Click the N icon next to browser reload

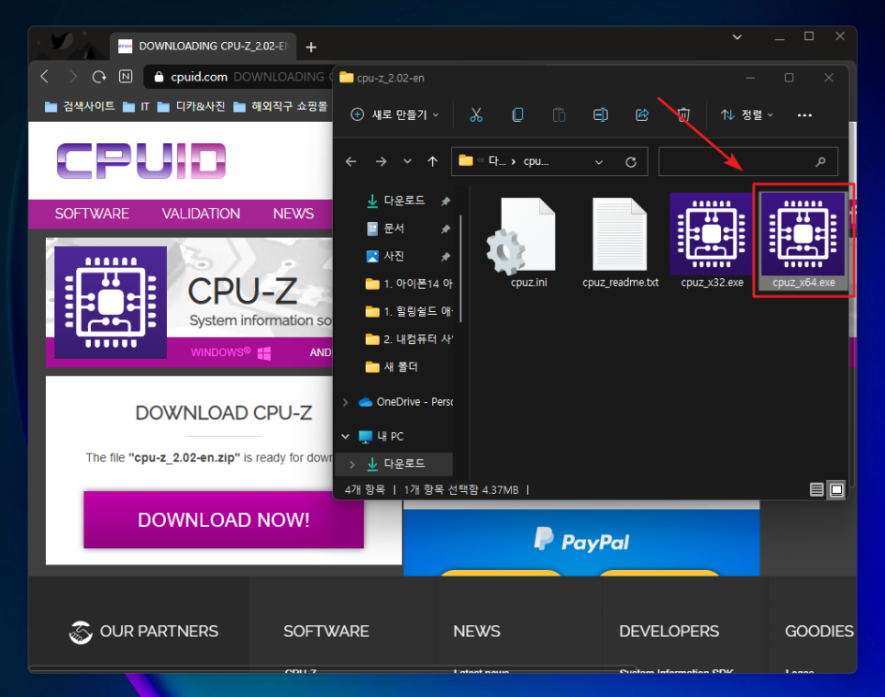pyautogui.click(x=125, y=76)
